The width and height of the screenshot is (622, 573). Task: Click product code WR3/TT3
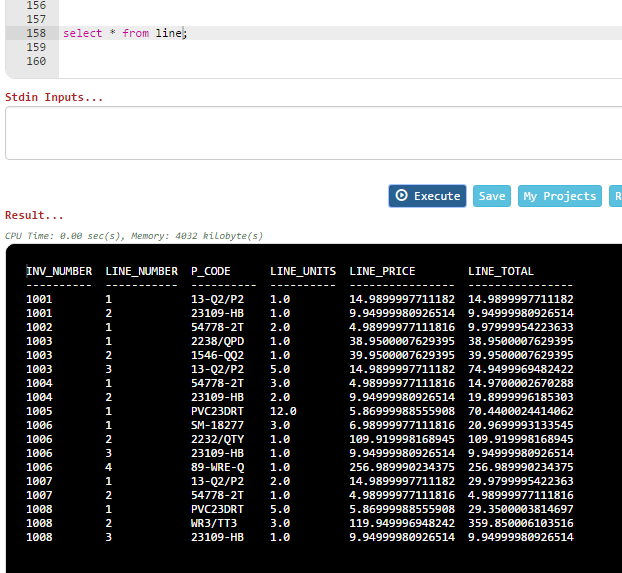point(214,523)
